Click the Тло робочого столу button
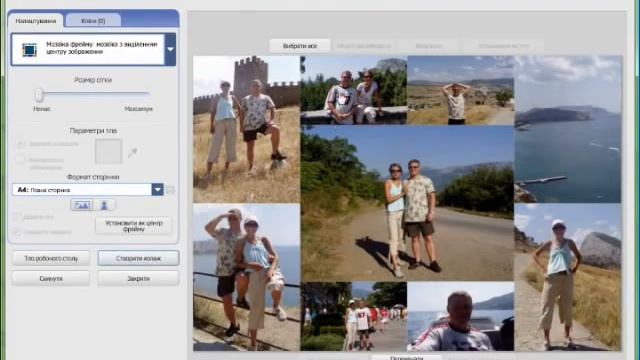640x360 pixels. click(51, 258)
